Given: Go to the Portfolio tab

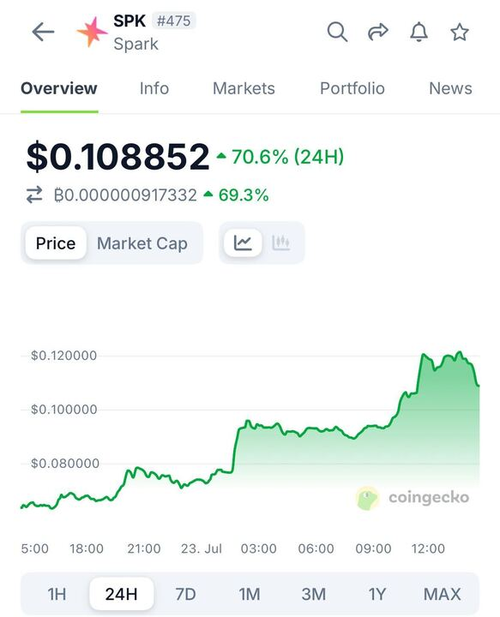Looking at the screenshot, I should 352,89.
